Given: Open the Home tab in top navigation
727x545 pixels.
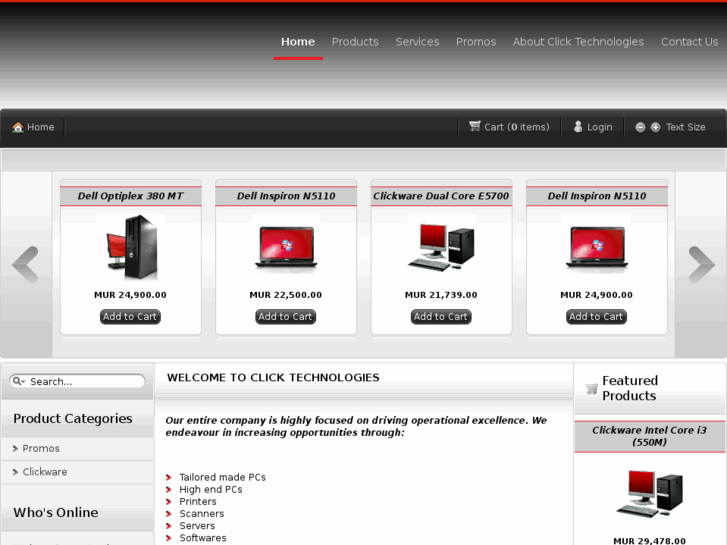Looking at the screenshot, I should pos(298,42).
